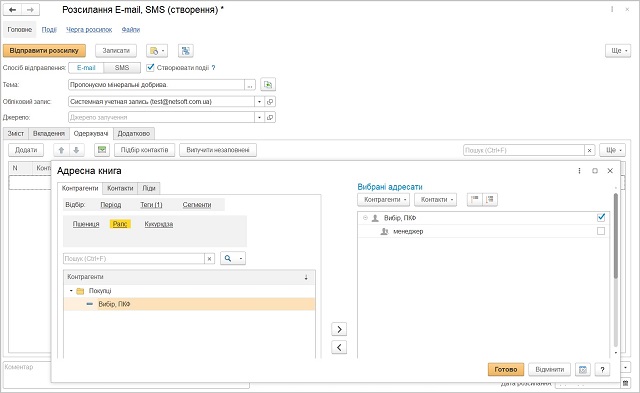640x393 pixels.
Task: Open calculator icon next to Відмінити
Action: (x=583, y=370)
